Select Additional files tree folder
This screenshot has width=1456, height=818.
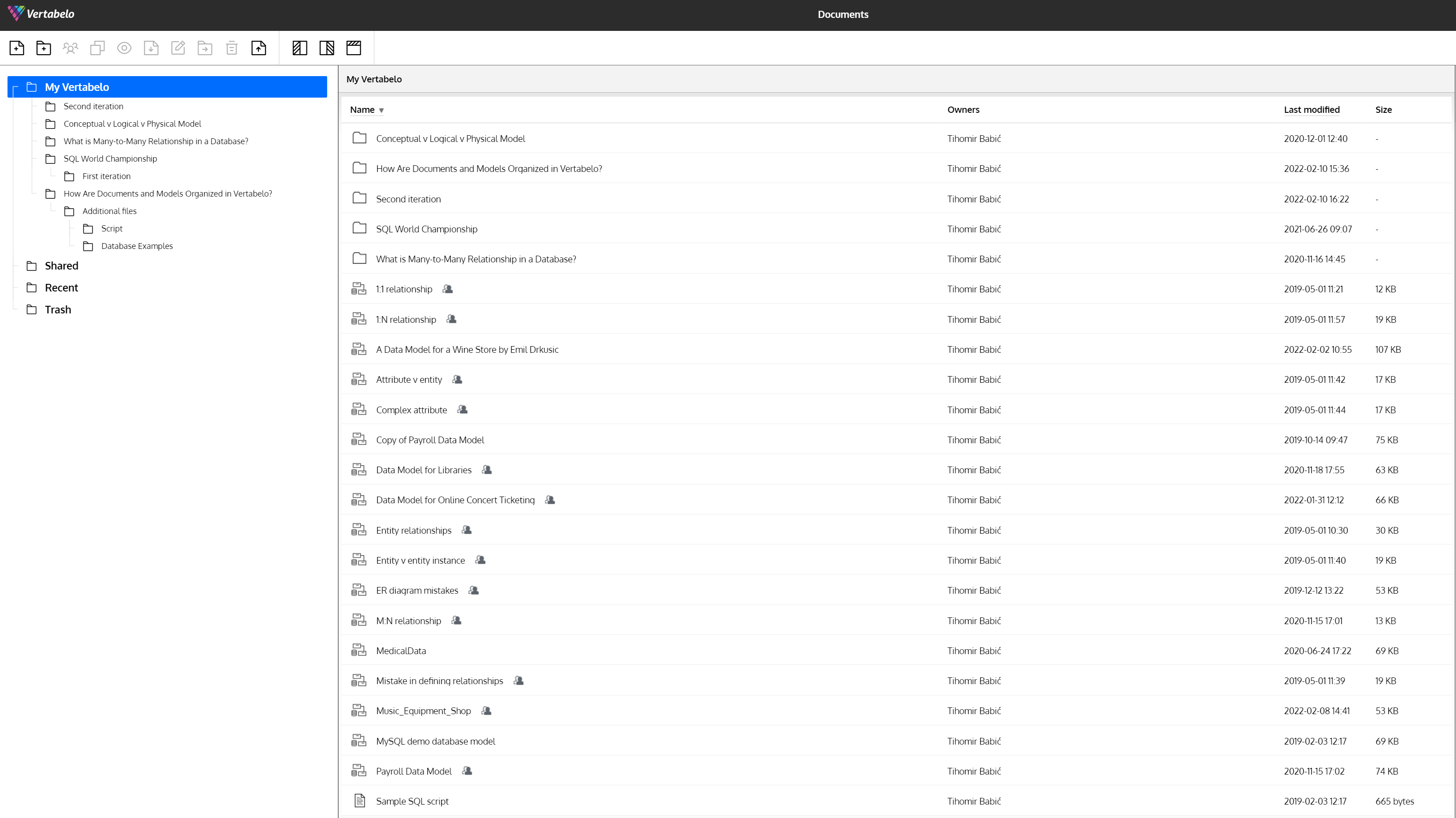(110, 211)
